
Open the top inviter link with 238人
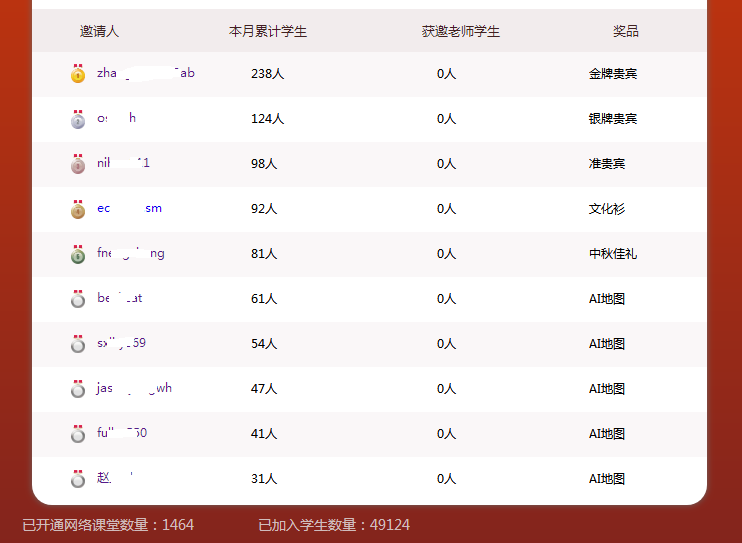(x=146, y=73)
